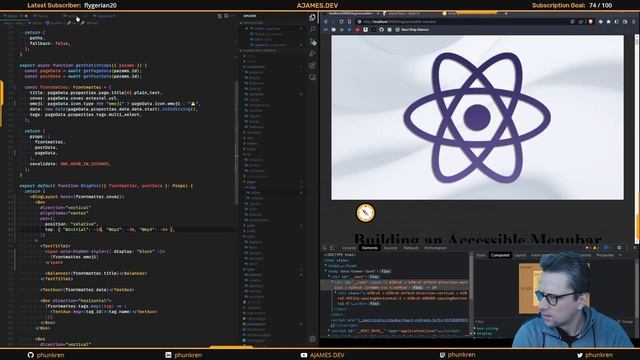640x360 pixels.
Task: Open the VS Code Manage gear icon
Action: point(312,339)
